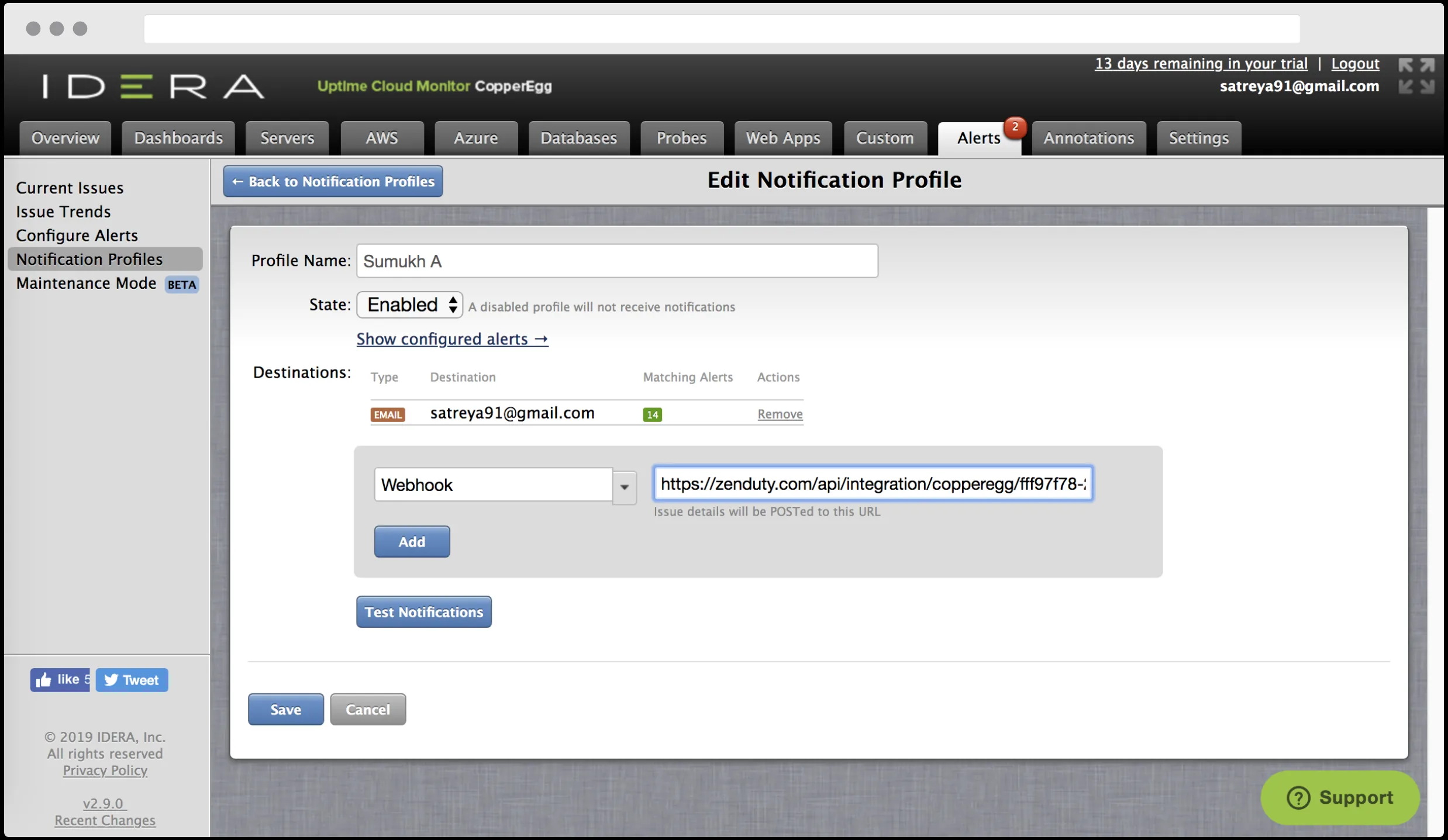
Task: Click Show configured alerts link
Action: pos(452,339)
